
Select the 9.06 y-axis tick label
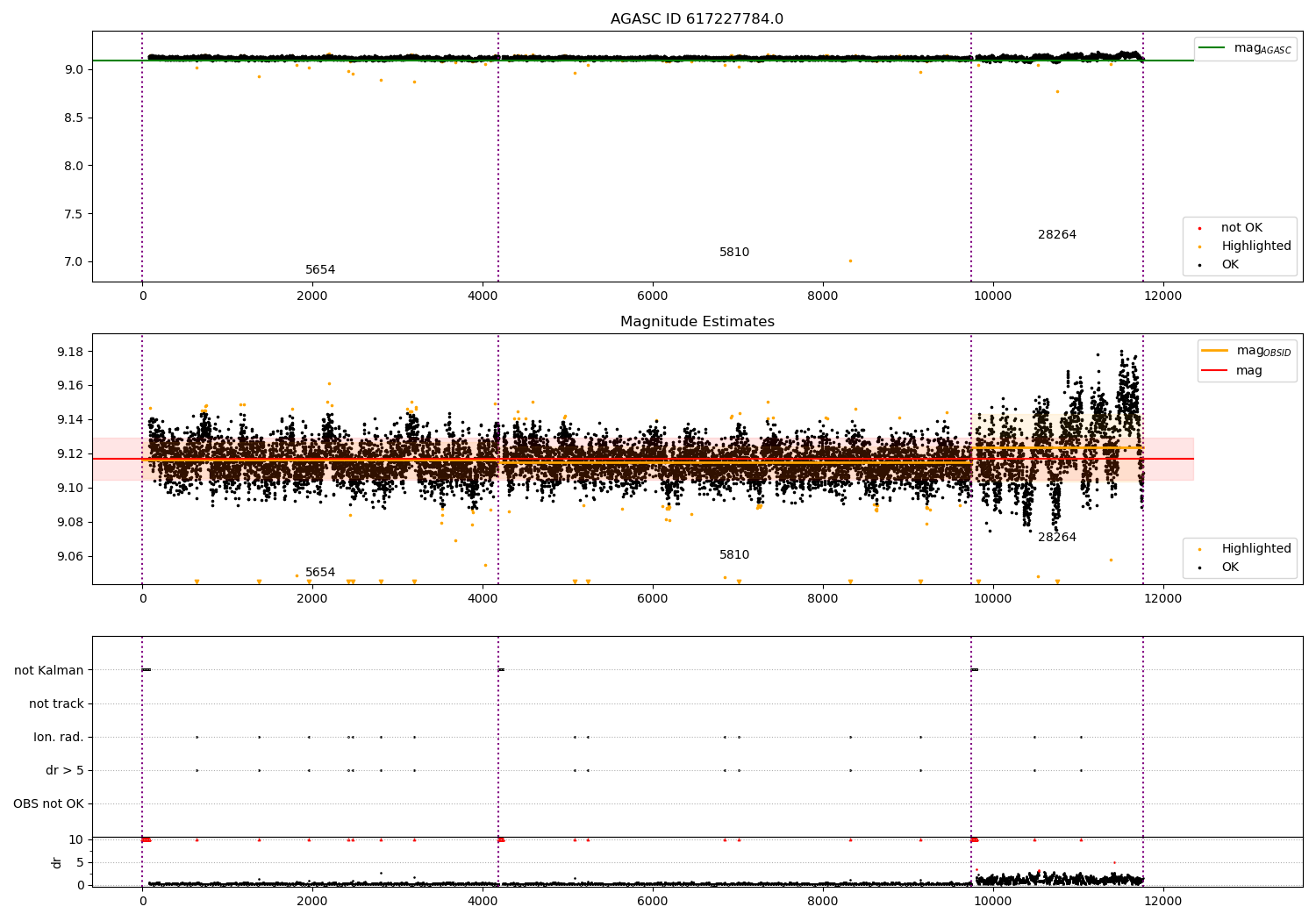(x=70, y=557)
